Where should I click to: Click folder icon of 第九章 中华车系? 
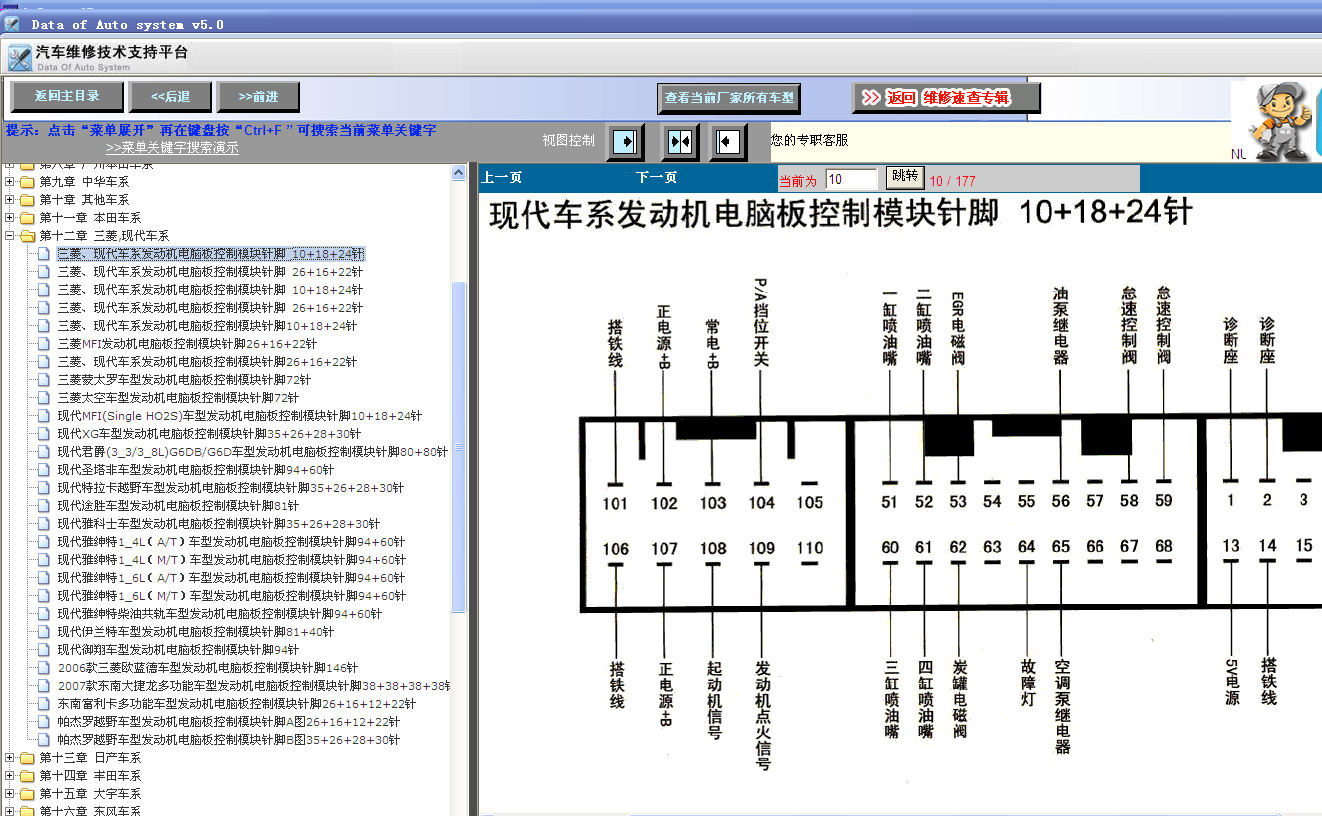(27, 182)
